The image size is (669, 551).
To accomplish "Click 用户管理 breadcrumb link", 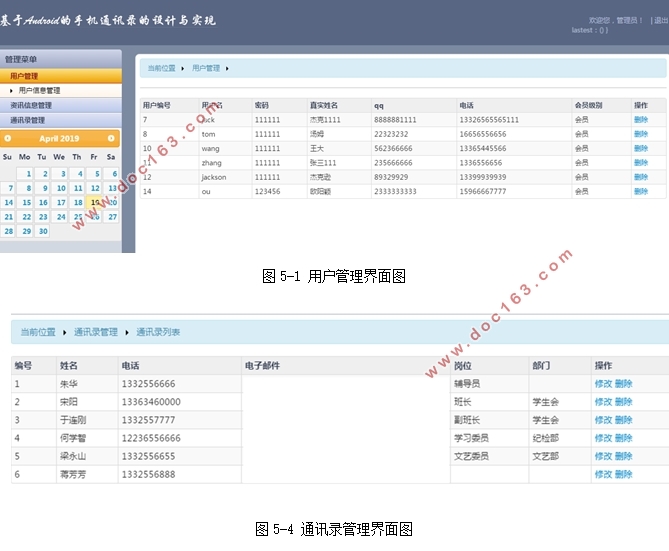I will (x=206, y=68).
